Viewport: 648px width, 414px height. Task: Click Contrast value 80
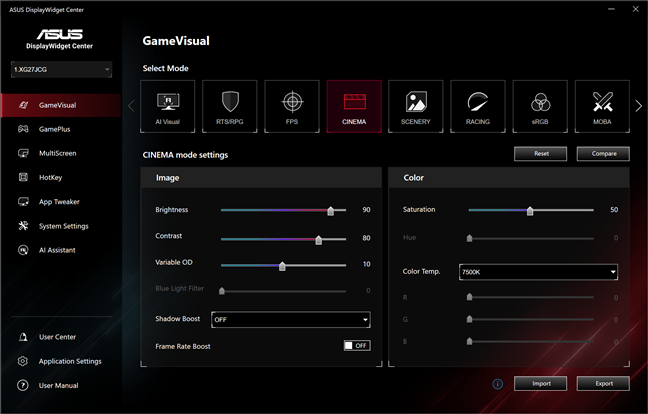coord(366,238)
